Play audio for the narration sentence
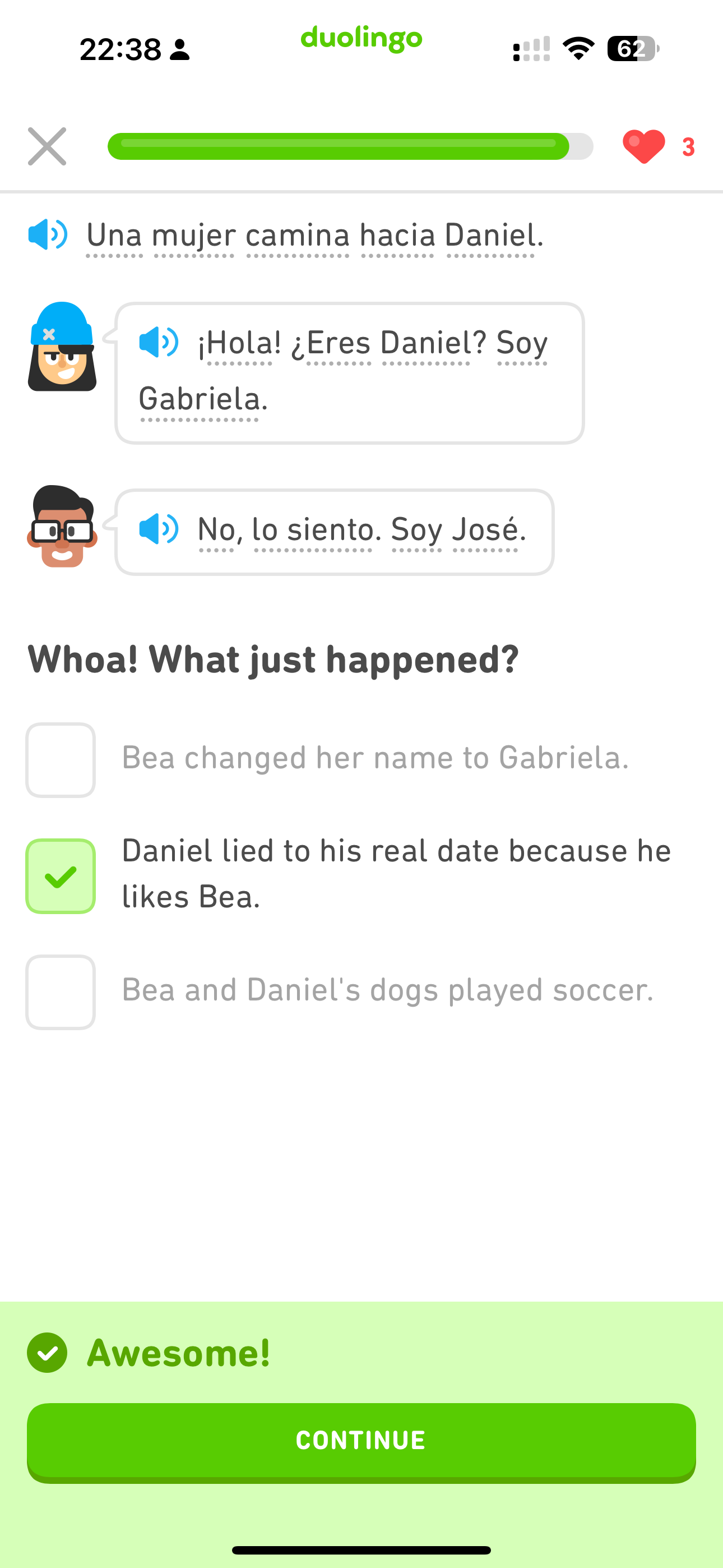Viewport: 723px width, 1568px height. pyautogui.click(x=48, y=234)
